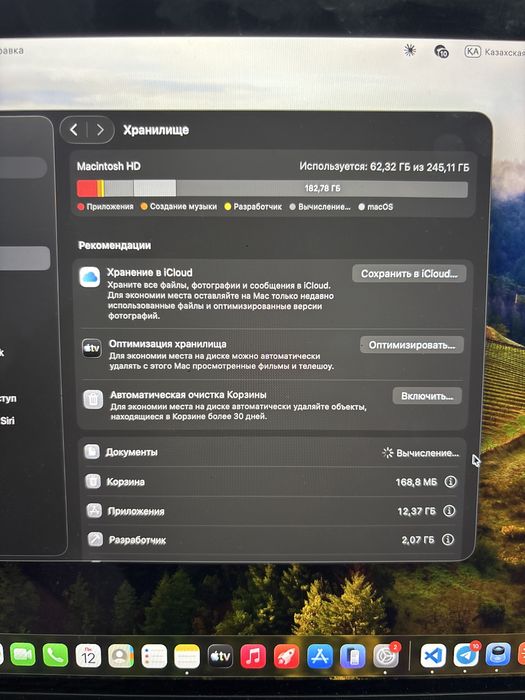Click the yellow Разработчик legend dot
This screenshot has height=700, width=525.
tap(228, 207)
